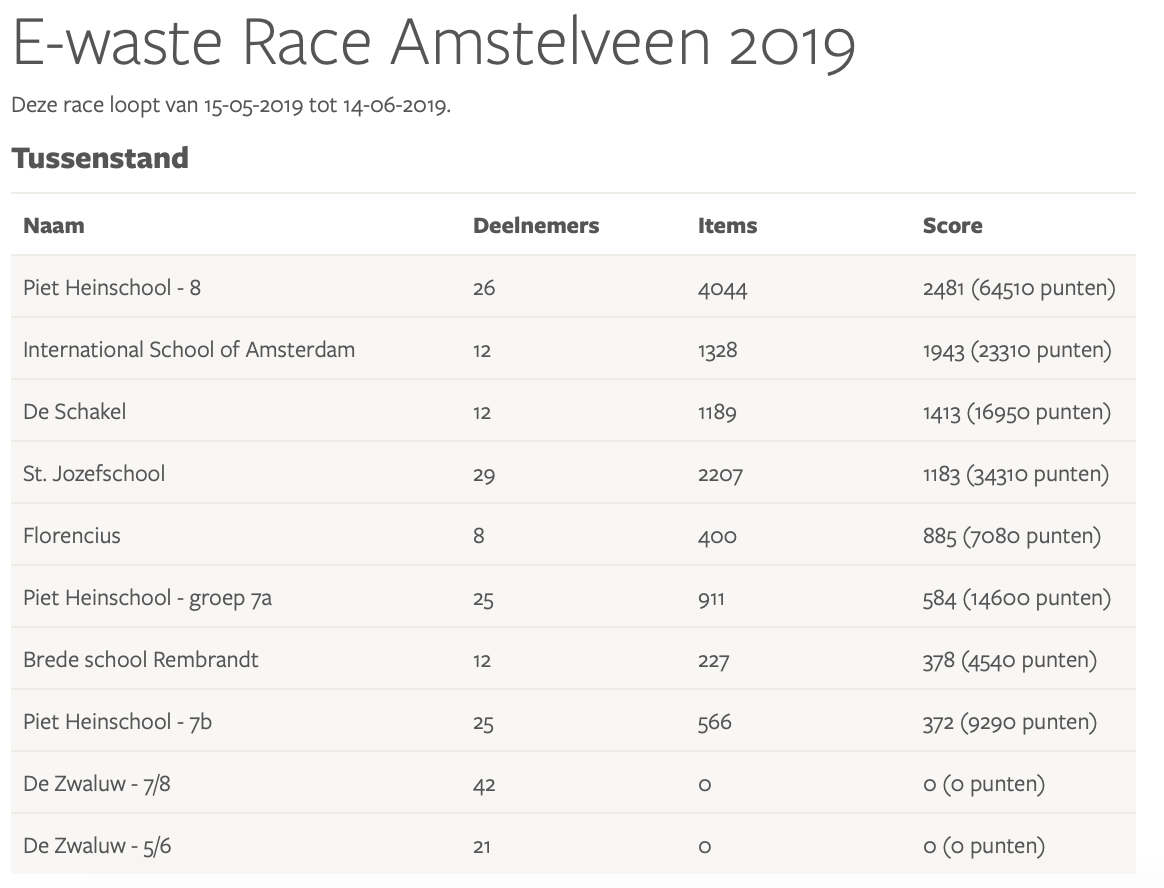
Task: Click the Tussenstand section heading
Action: 100,158
